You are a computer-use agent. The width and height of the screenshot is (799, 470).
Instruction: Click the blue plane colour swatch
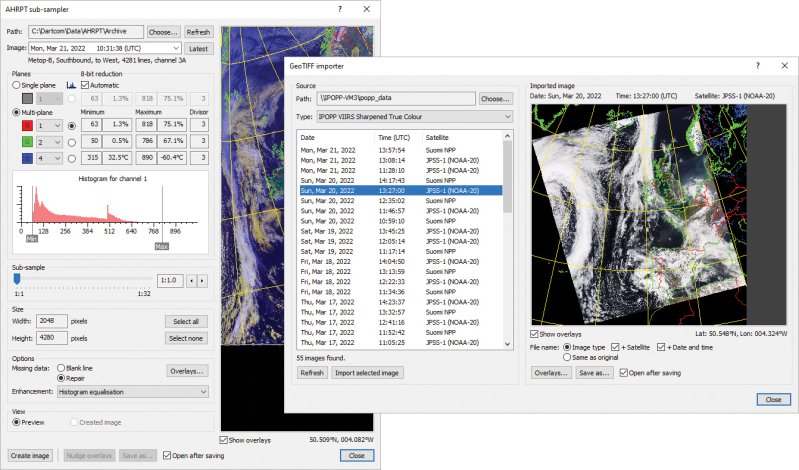[28, 159]
